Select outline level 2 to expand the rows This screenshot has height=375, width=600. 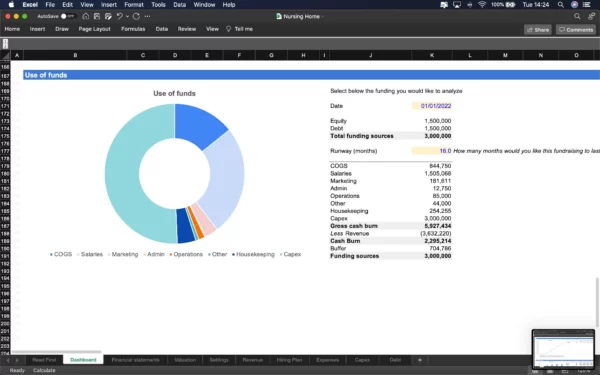[x=5, y=46]
